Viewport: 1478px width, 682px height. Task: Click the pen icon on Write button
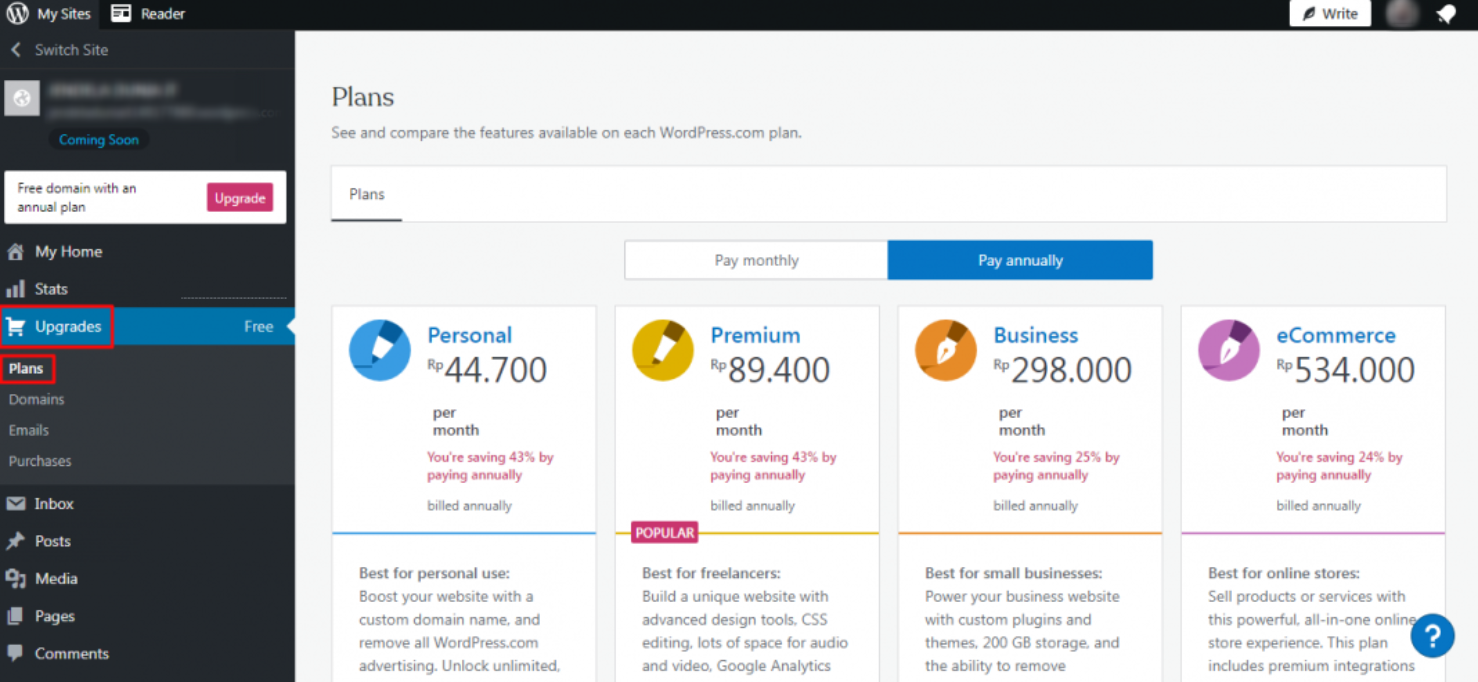[x=1309, y=14]
